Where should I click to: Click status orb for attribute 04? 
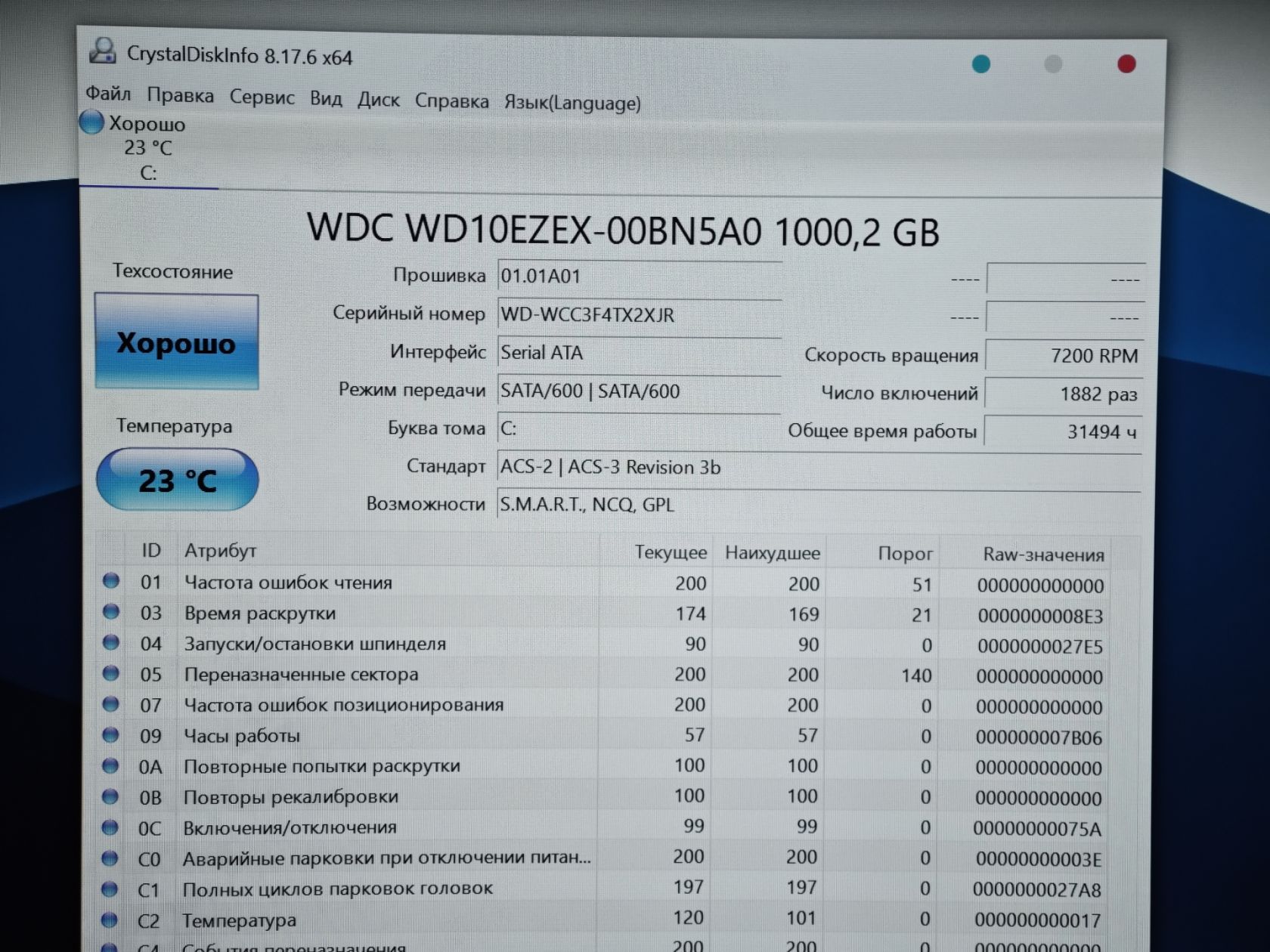click(111, 642)
